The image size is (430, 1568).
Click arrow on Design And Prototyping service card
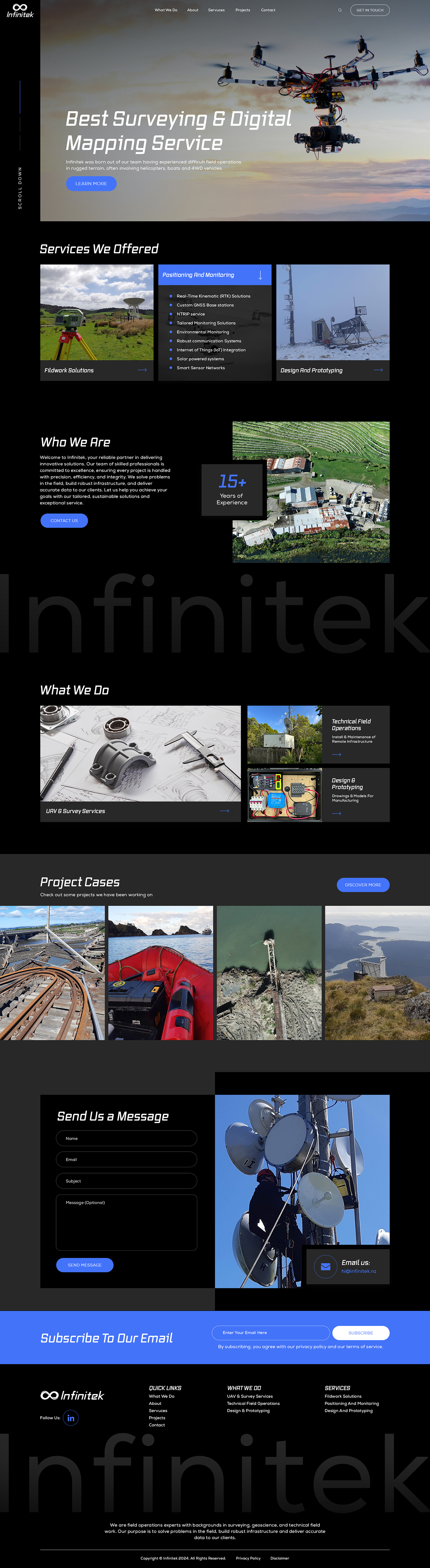point(378,370)
